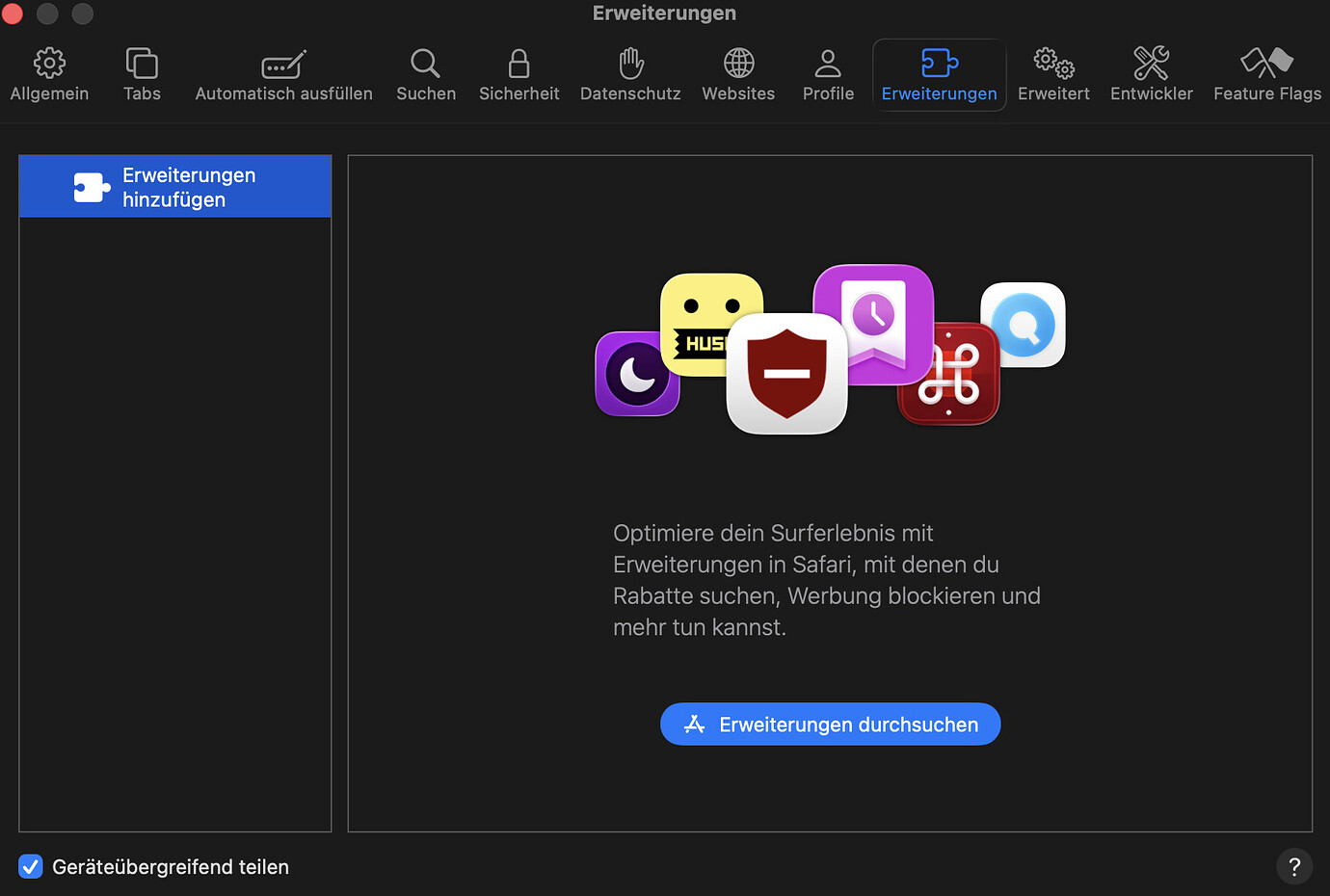Switch to the Tabs preferences pane
Image resolution: width=1330 pixels, height=896 pixels.
[x=142, y=74]
